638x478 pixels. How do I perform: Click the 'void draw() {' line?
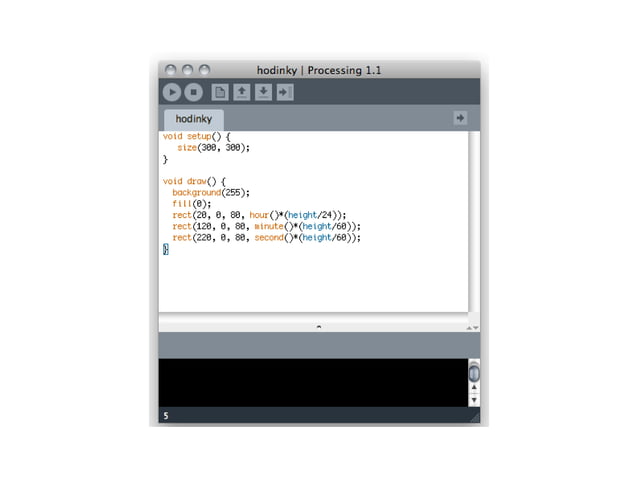[x=194, y=181]
